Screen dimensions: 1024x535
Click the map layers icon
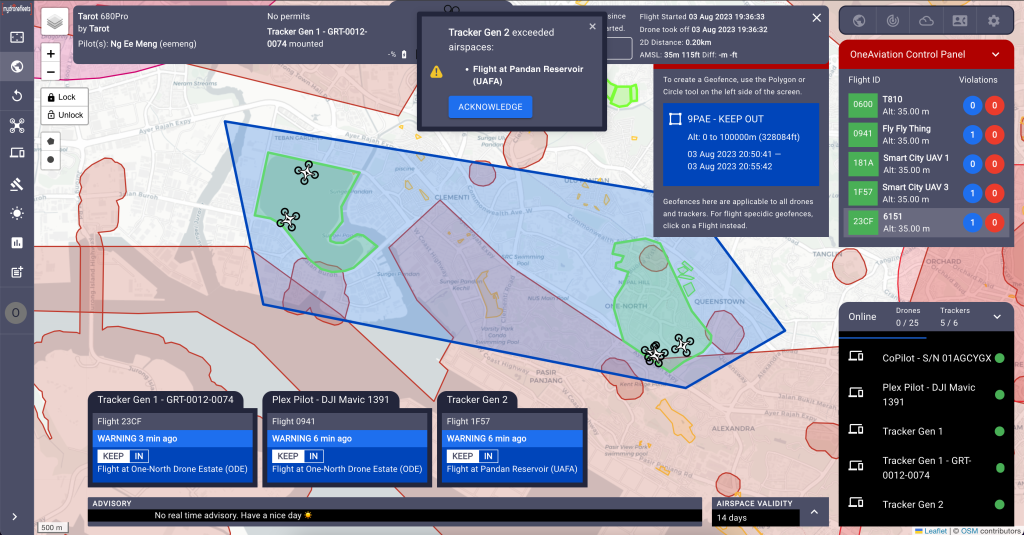(x=55, y=21)
